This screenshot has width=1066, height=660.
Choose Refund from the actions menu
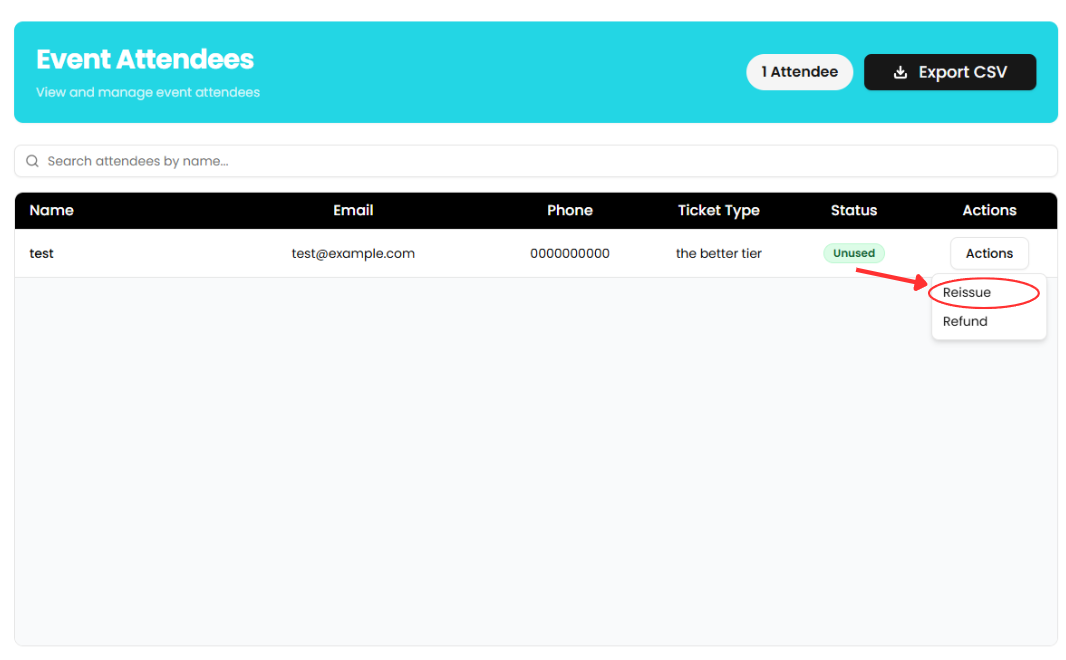[x=965, y=322]
